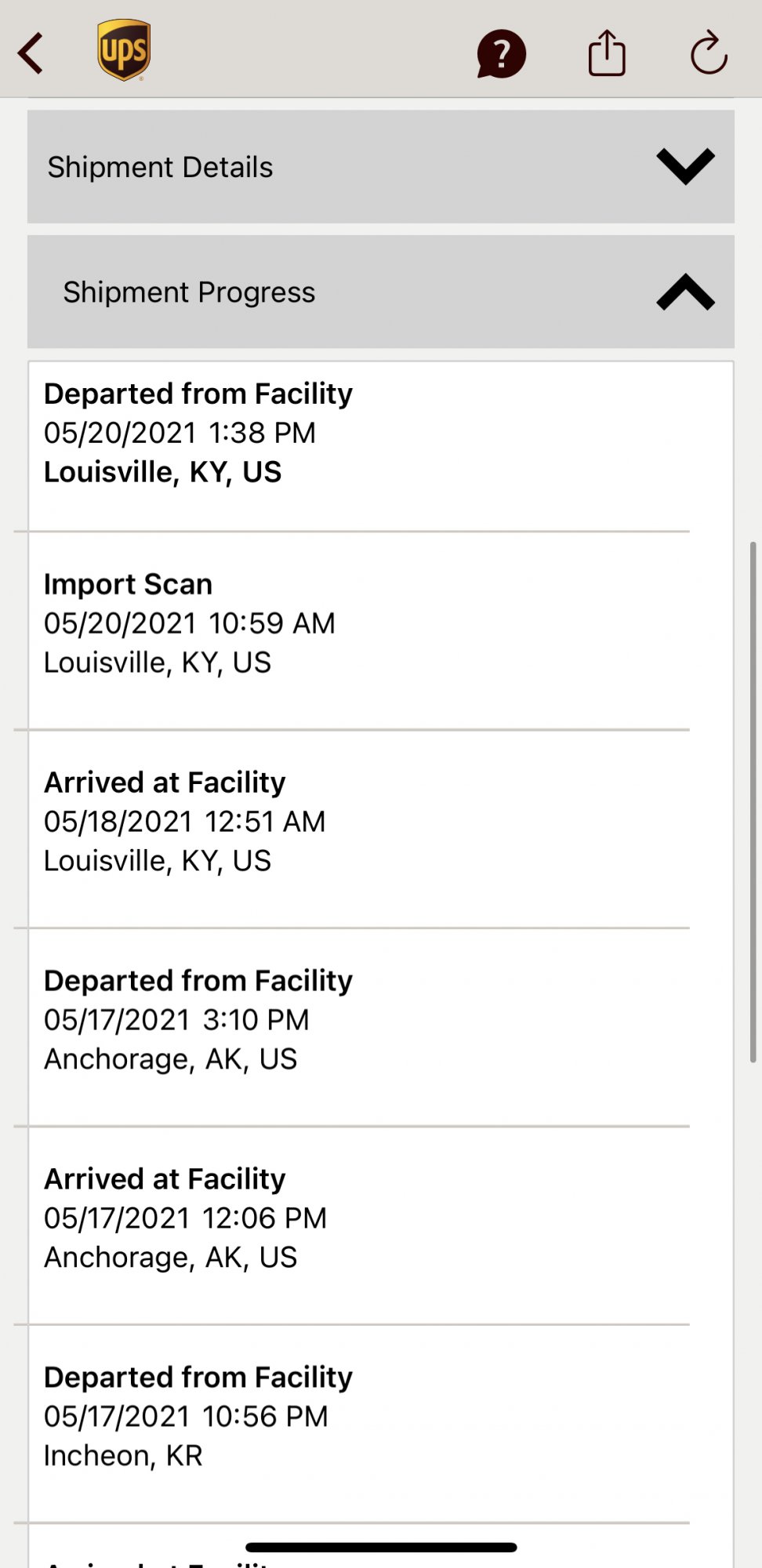Tap the home indicator bar
Image resolution: width=762 pixels, height=1568 pixels.
[381, 1548]
